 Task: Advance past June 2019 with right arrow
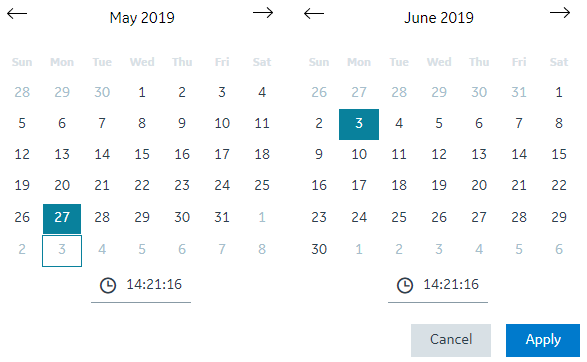click(x=560, y=13)
